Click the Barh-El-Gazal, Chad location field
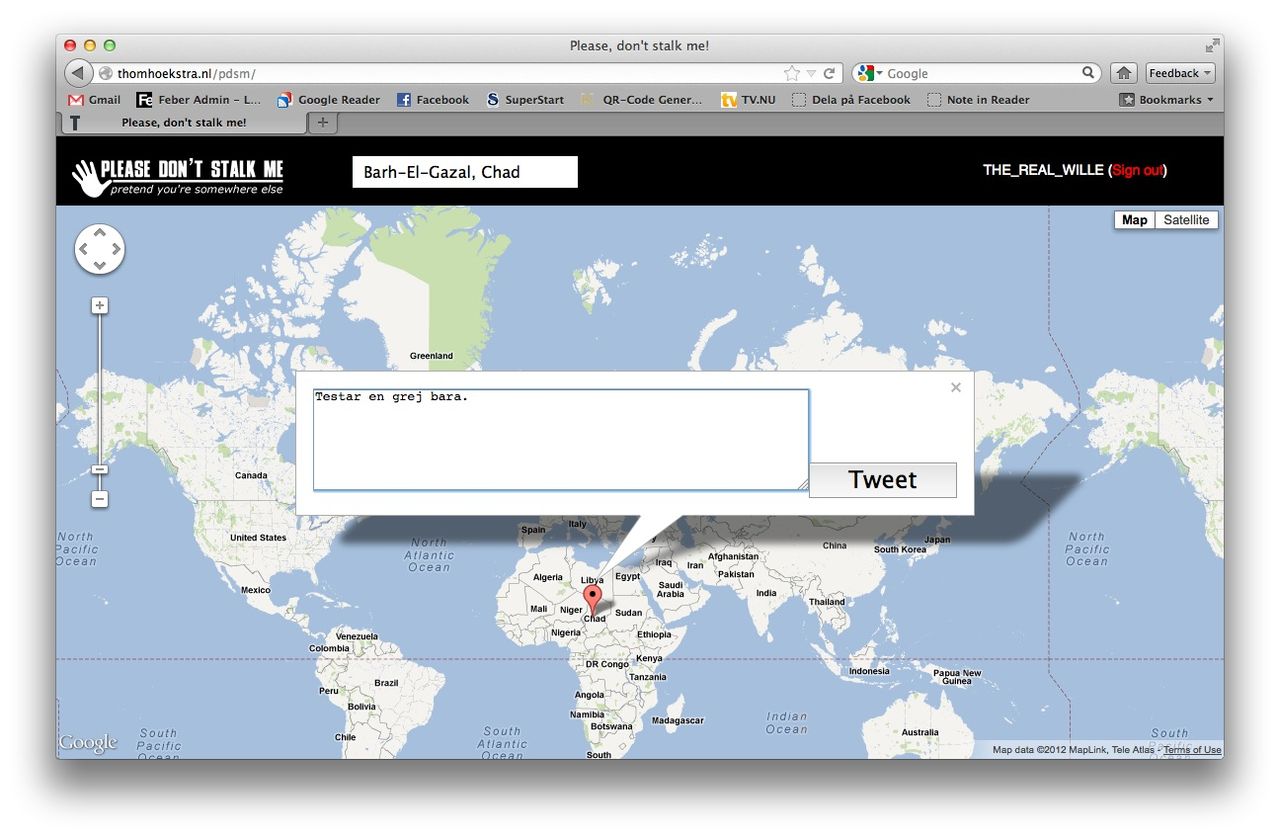Screen dimensions: 1280x837 (x=465, y=172)
